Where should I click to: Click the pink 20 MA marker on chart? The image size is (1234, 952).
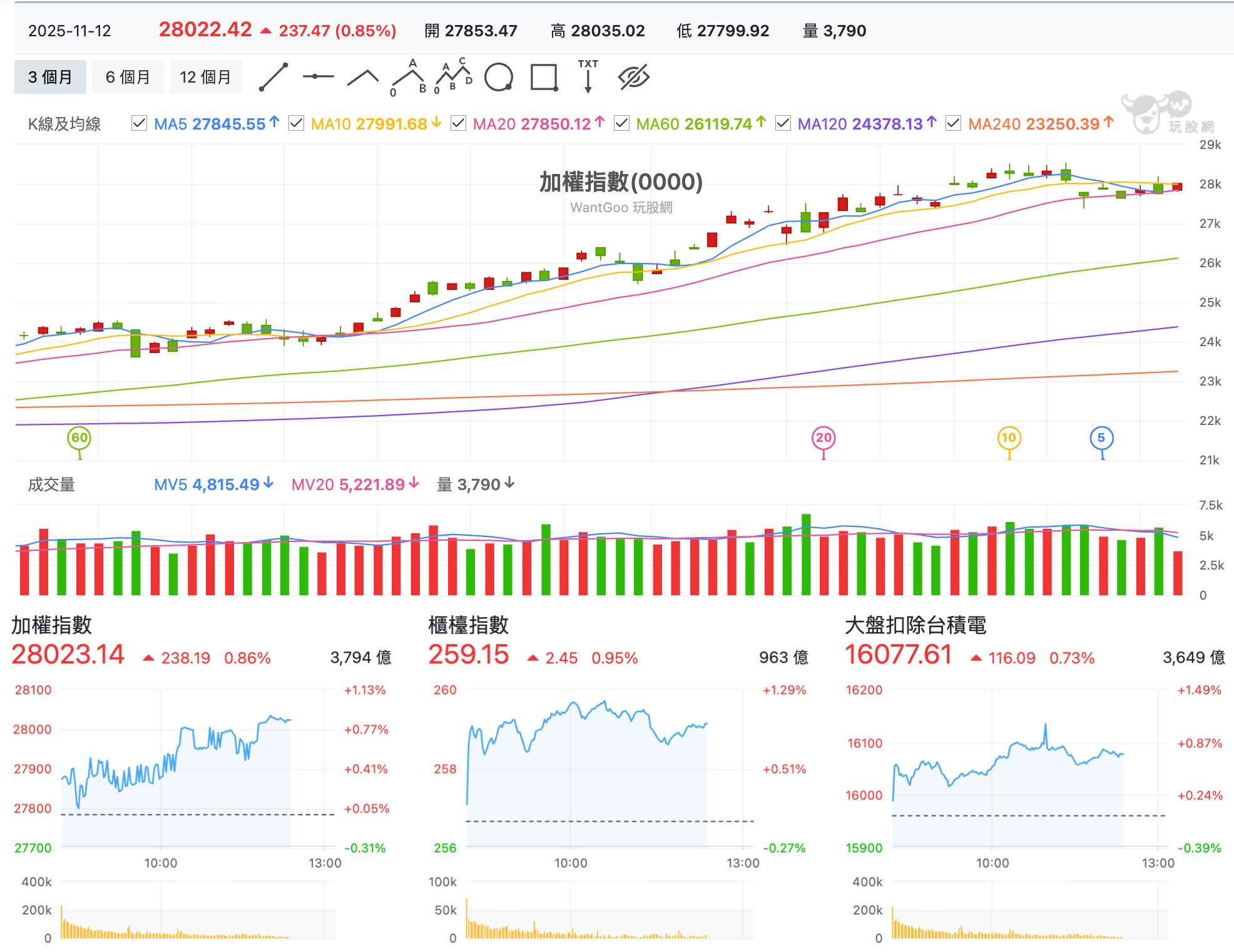[x=824, y=438]
